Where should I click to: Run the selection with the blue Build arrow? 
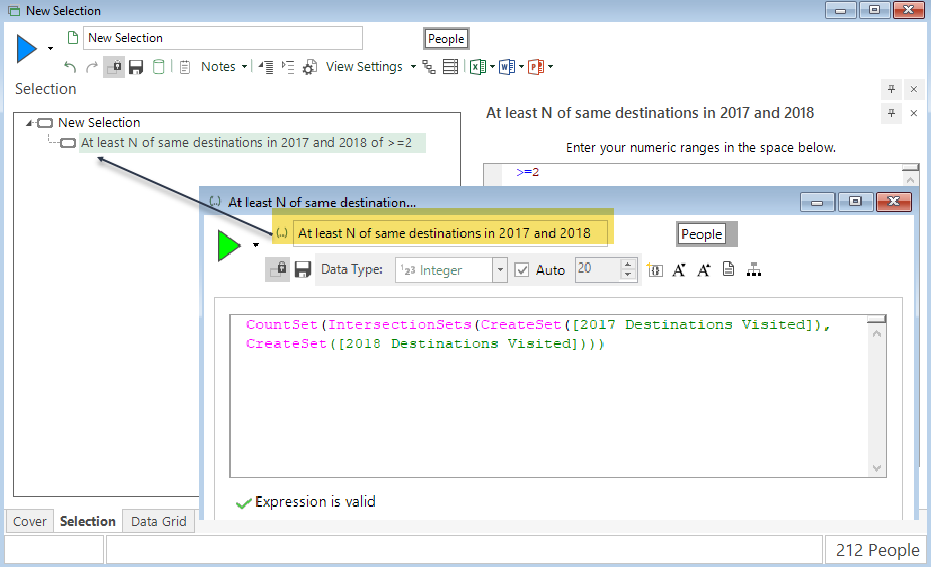coord(27,49)
